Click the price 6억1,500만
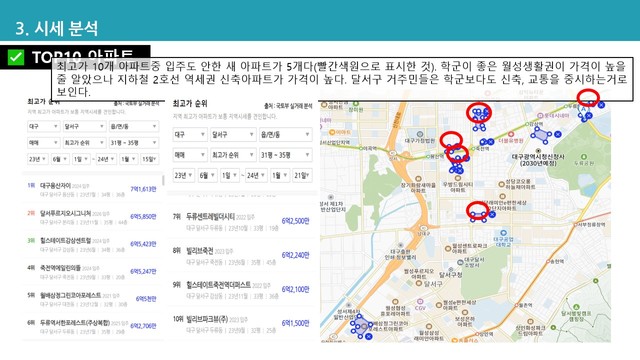The width and height of the screenshot is (640, 360). (x=296, y=323)
